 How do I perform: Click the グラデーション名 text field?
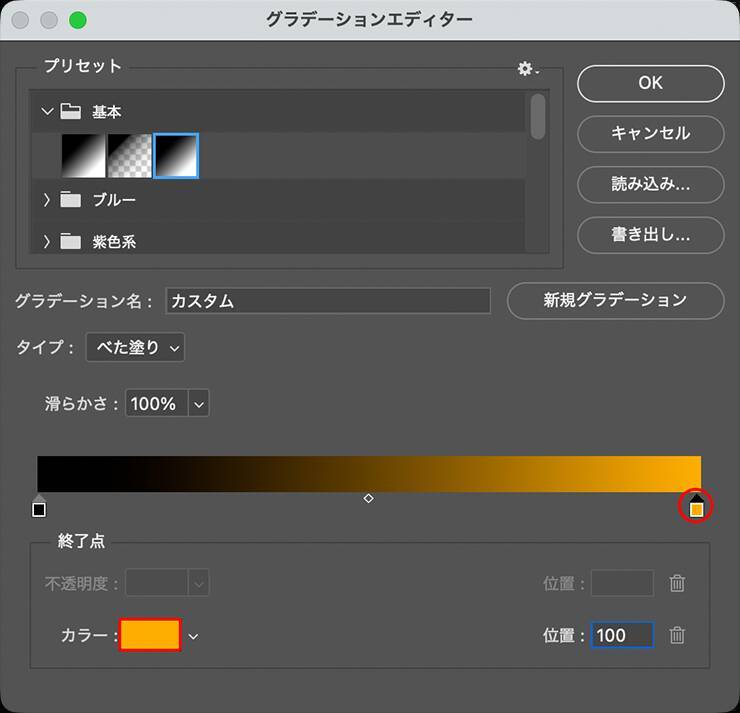[x=328, y=301]
